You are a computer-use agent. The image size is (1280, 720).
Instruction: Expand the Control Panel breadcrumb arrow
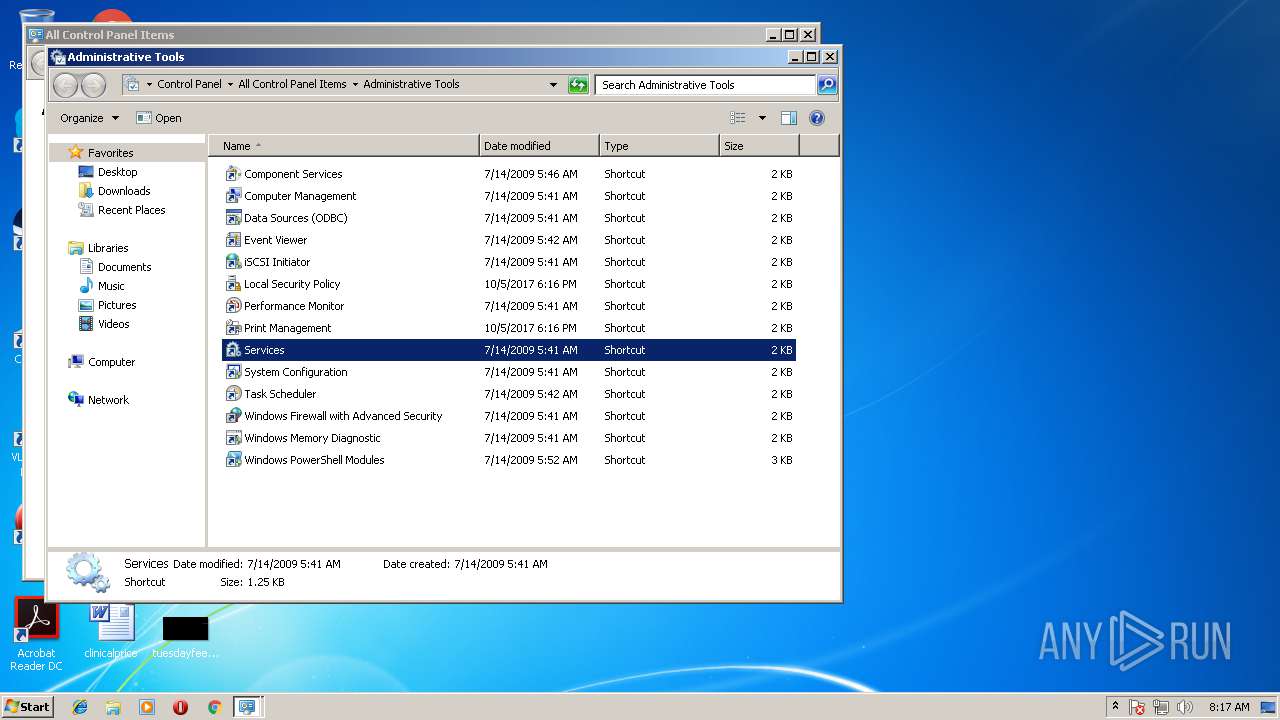coord(230,85)
